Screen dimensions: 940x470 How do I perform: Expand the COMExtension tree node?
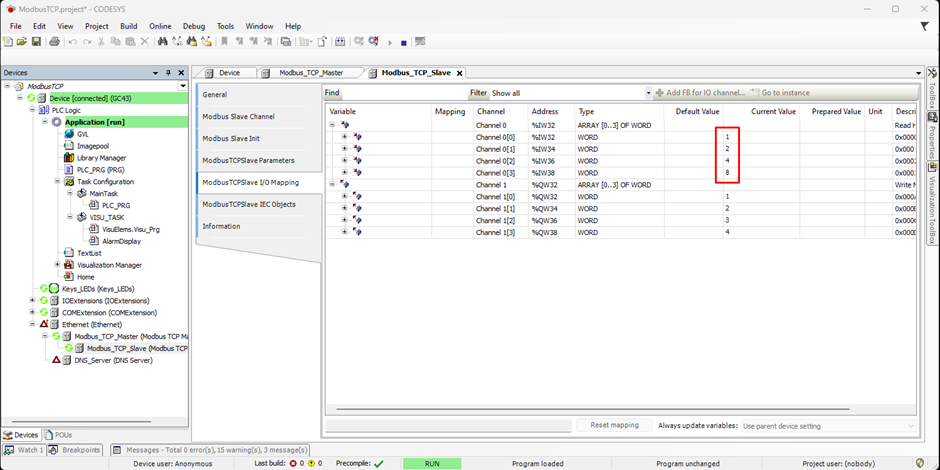click(32, 312)
